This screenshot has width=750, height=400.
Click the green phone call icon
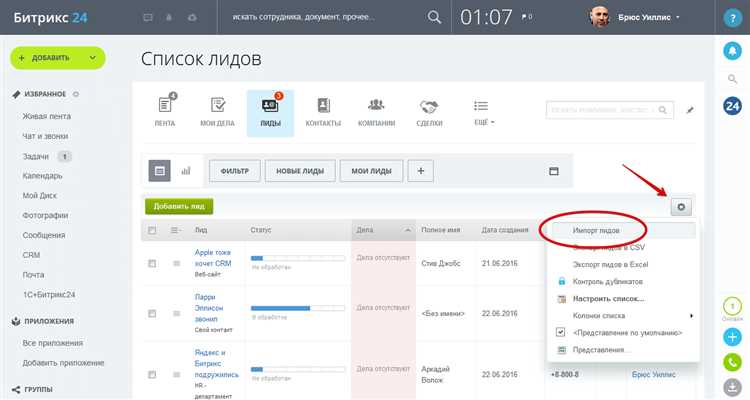(732, 362)
